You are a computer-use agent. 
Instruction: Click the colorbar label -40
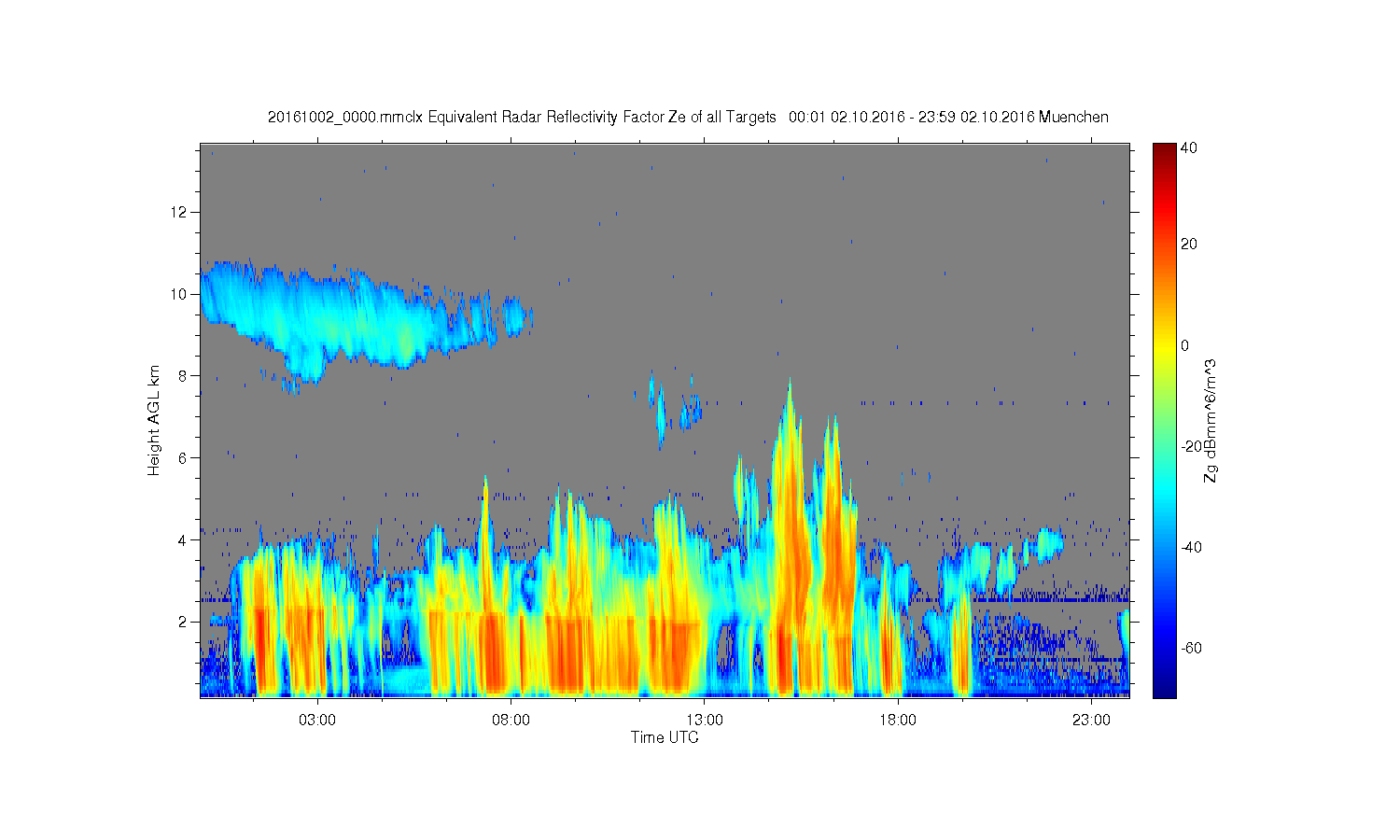click(1192, 547)
